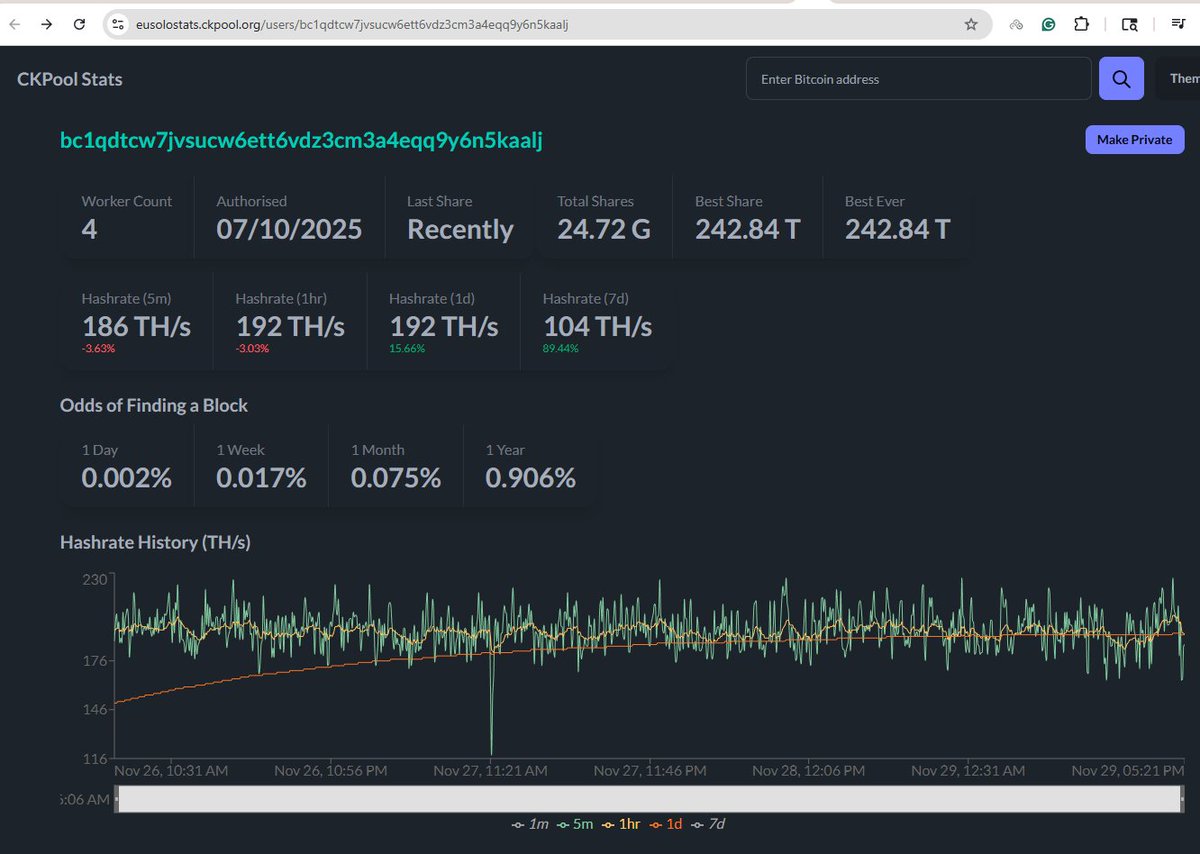Image resolution: width=1200 pixels, height=854 pixels.
Task: Select the bc1qdtcw7jvsucw6ett6vdz3cm3a4eqq9y6n5kaalj address heading
Action: [301, 141]
